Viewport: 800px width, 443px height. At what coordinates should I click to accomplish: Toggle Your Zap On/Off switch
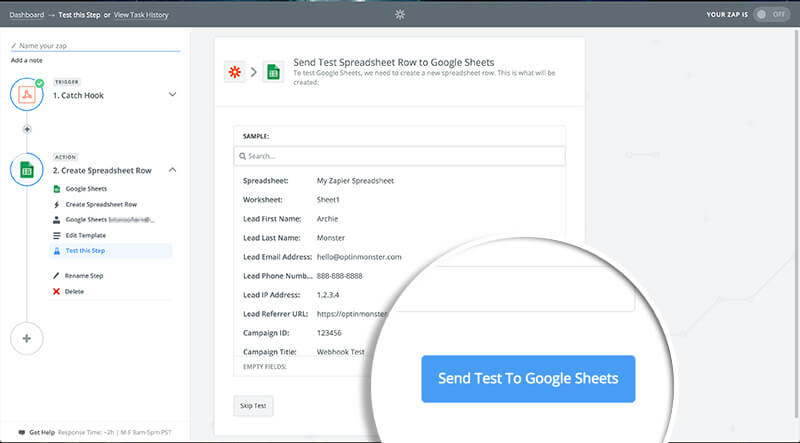coord(772,14)
